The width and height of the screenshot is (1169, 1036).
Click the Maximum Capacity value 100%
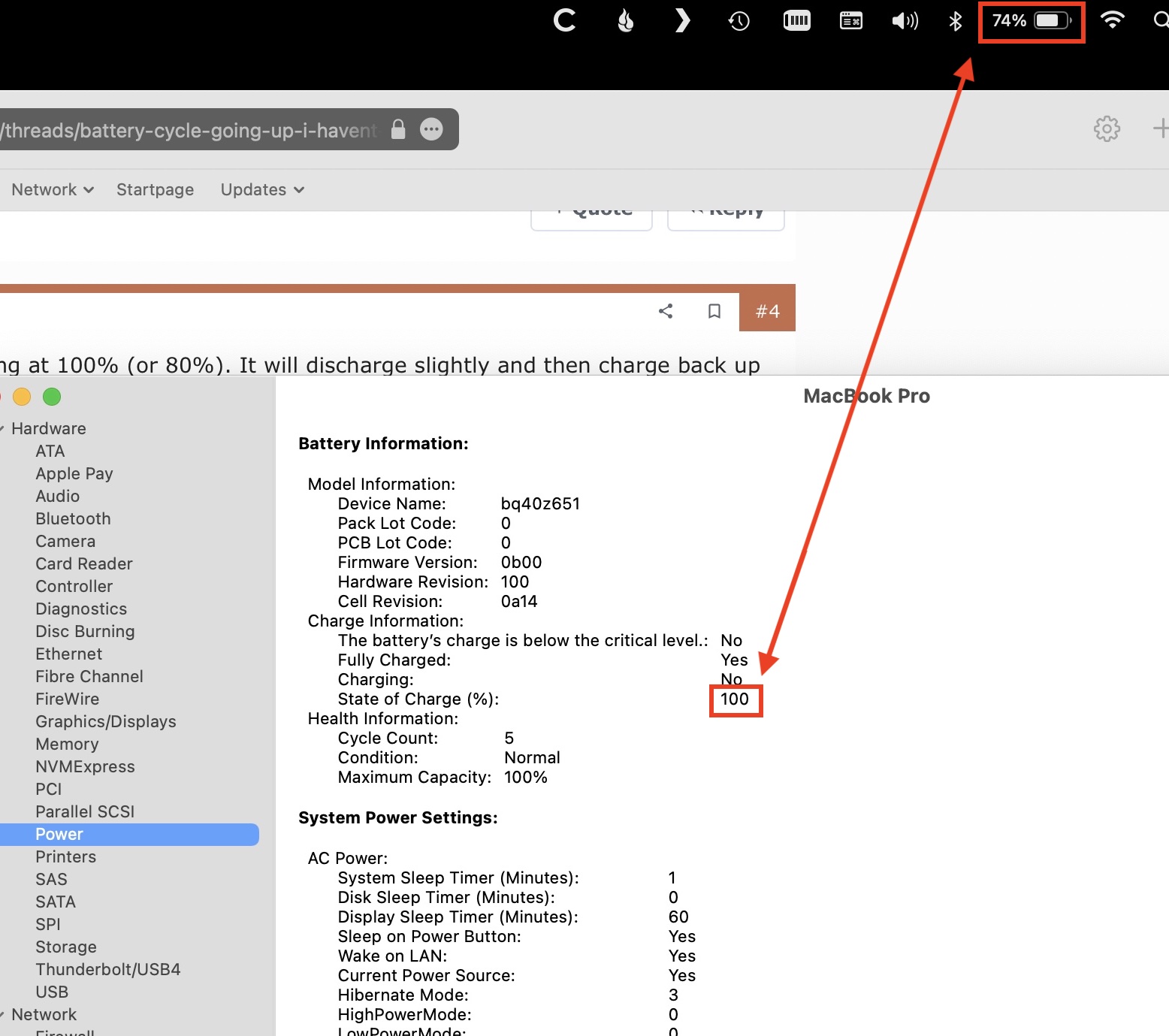(x=525, y=777)
